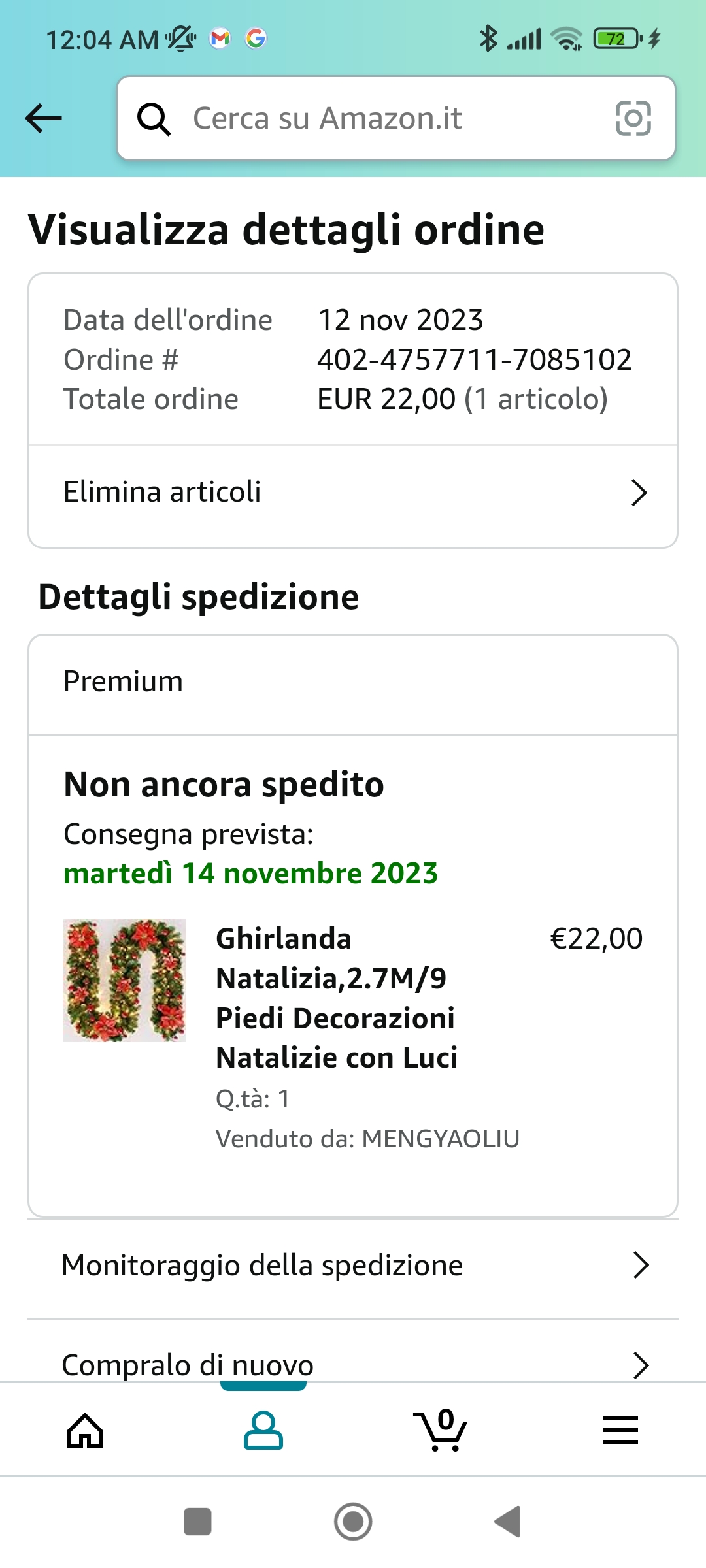Go to Home tab icon
The image size is (706, 1568).
coord(85,1431)
